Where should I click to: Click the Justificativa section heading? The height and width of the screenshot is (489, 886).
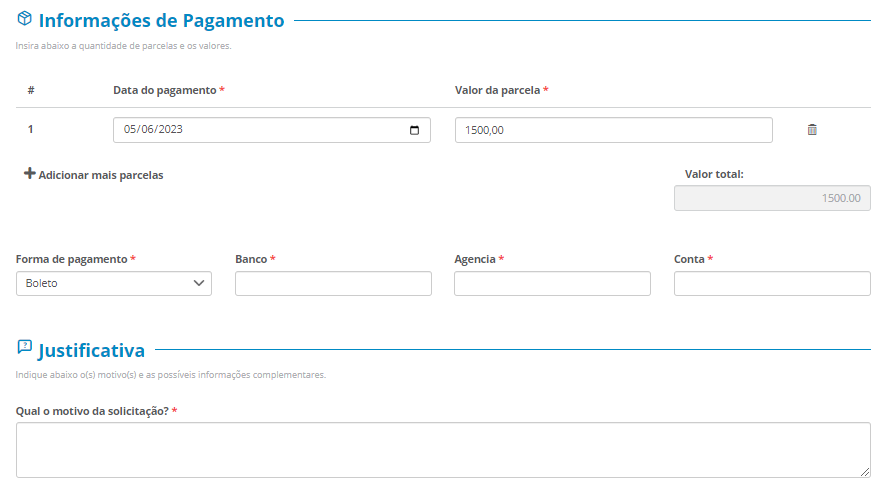coord(91,351)
